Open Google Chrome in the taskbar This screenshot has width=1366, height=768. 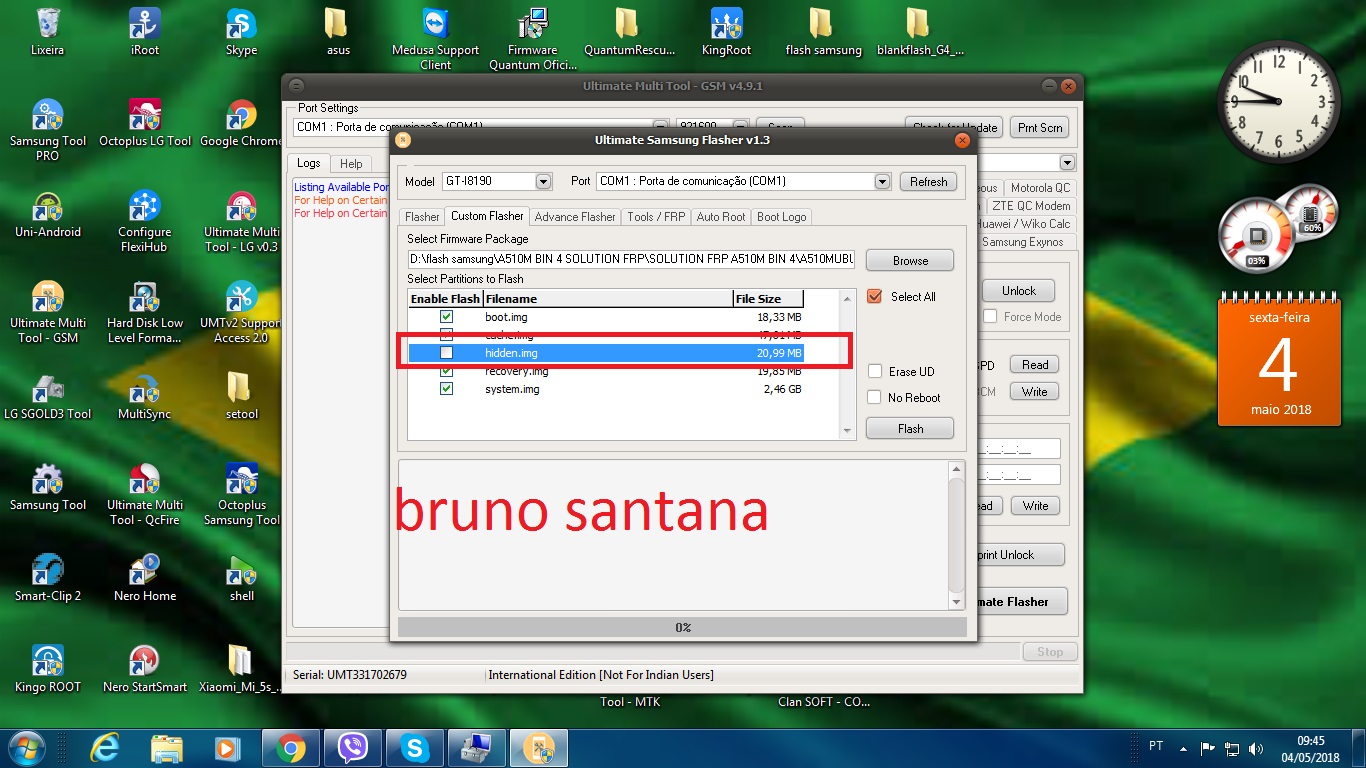[291, 748]
